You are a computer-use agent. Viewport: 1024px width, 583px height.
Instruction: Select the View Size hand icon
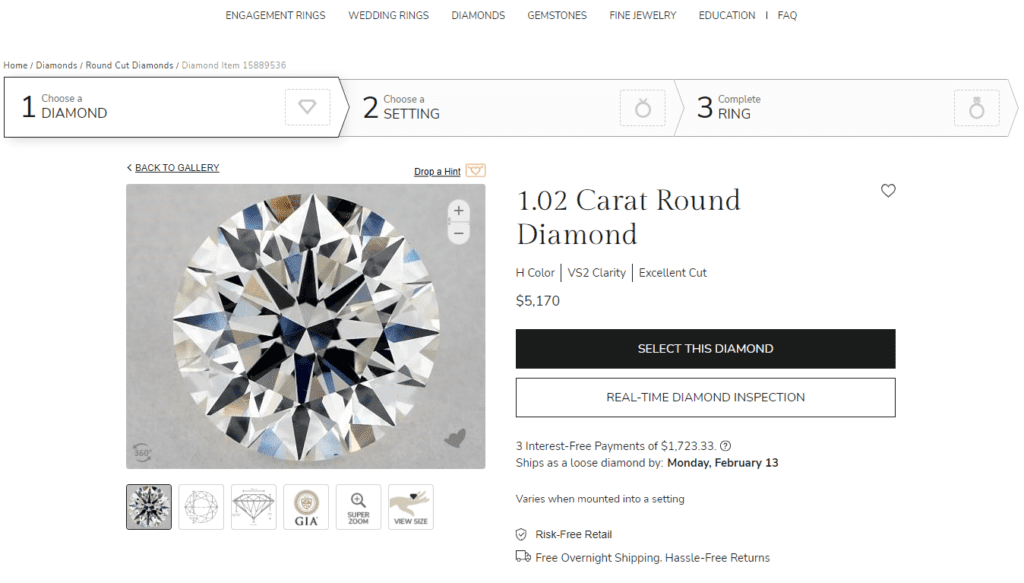pos(410,507)
